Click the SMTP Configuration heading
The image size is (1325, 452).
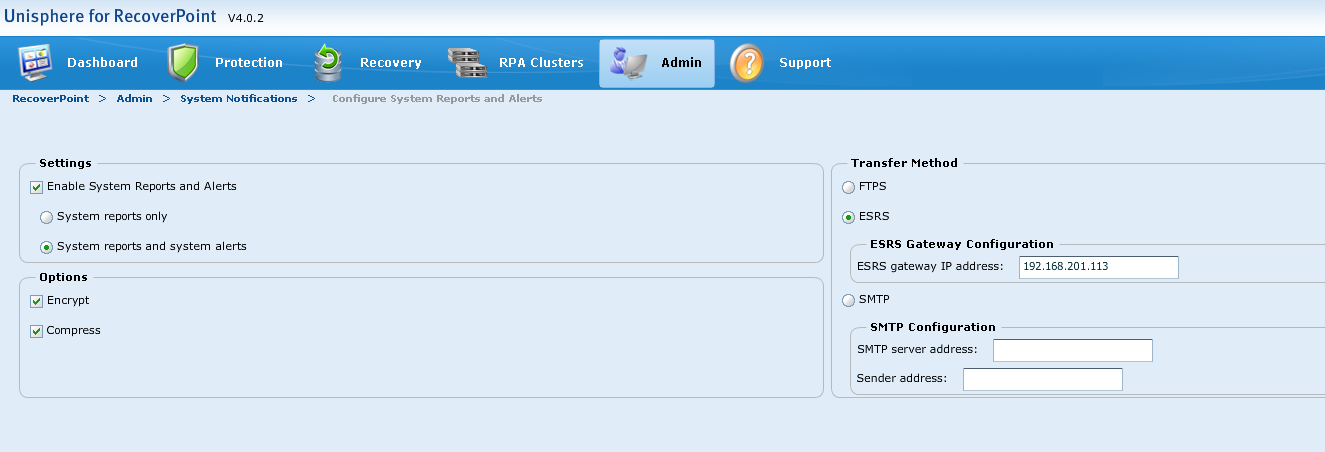click(933, 327)
